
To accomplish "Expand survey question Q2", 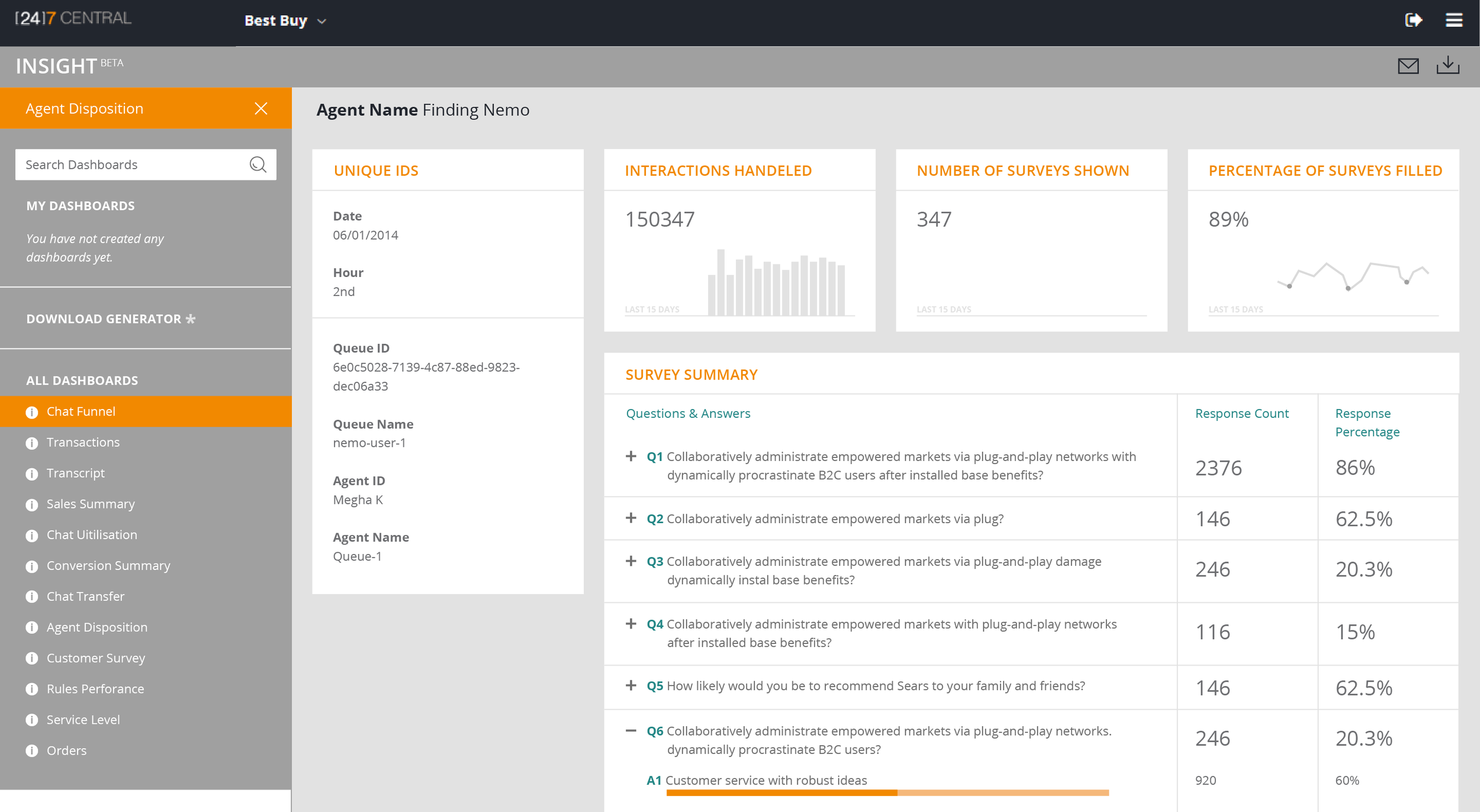I will pyautogui.click(x=631, y=518).
